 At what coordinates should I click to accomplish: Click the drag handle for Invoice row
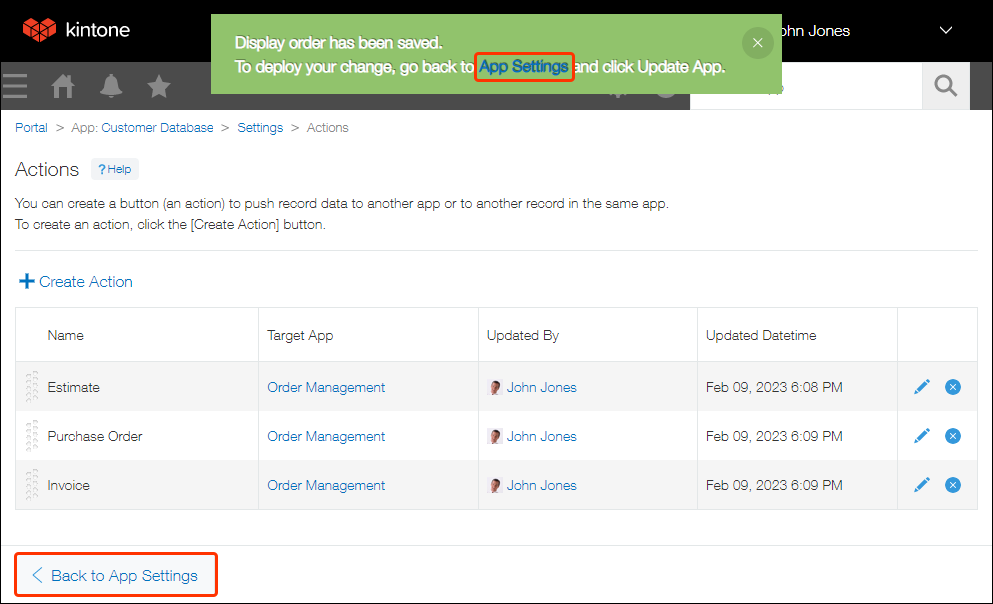point(32,485)
